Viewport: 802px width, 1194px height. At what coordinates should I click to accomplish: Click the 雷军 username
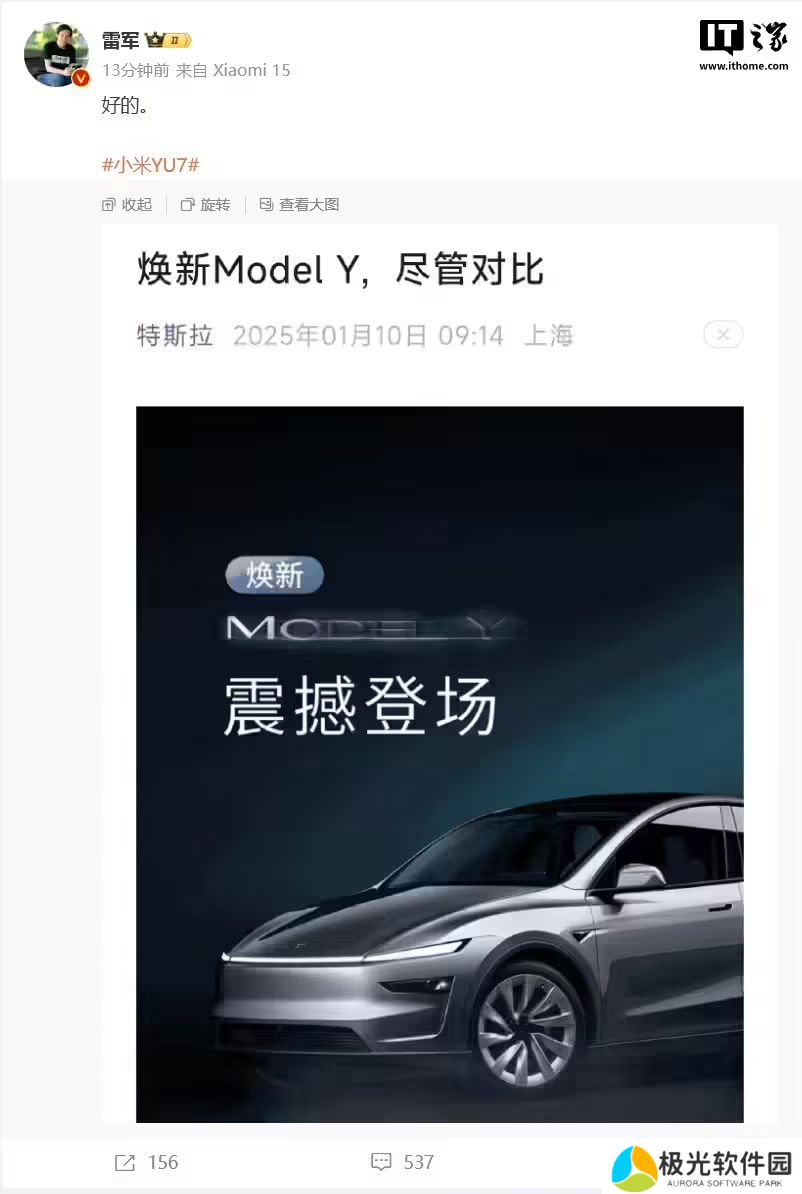coord(120,40)
